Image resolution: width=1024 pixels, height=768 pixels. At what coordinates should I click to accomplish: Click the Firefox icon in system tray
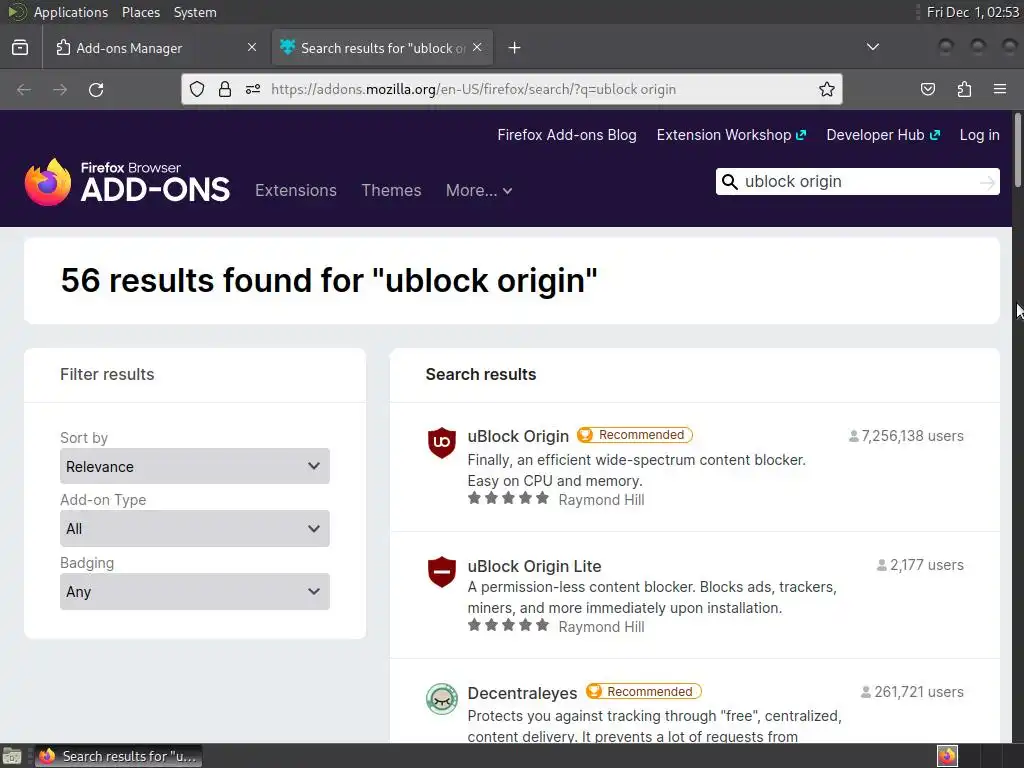(947, 756)
